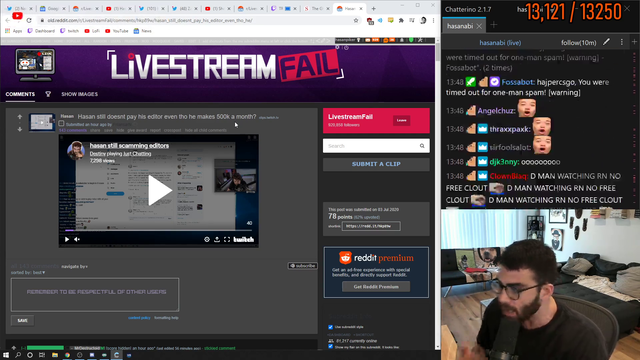Image resolution: width=640 pixels, height=360 pixels.
Task: Switch to COMMENTS tab
Action: (20, 94)
